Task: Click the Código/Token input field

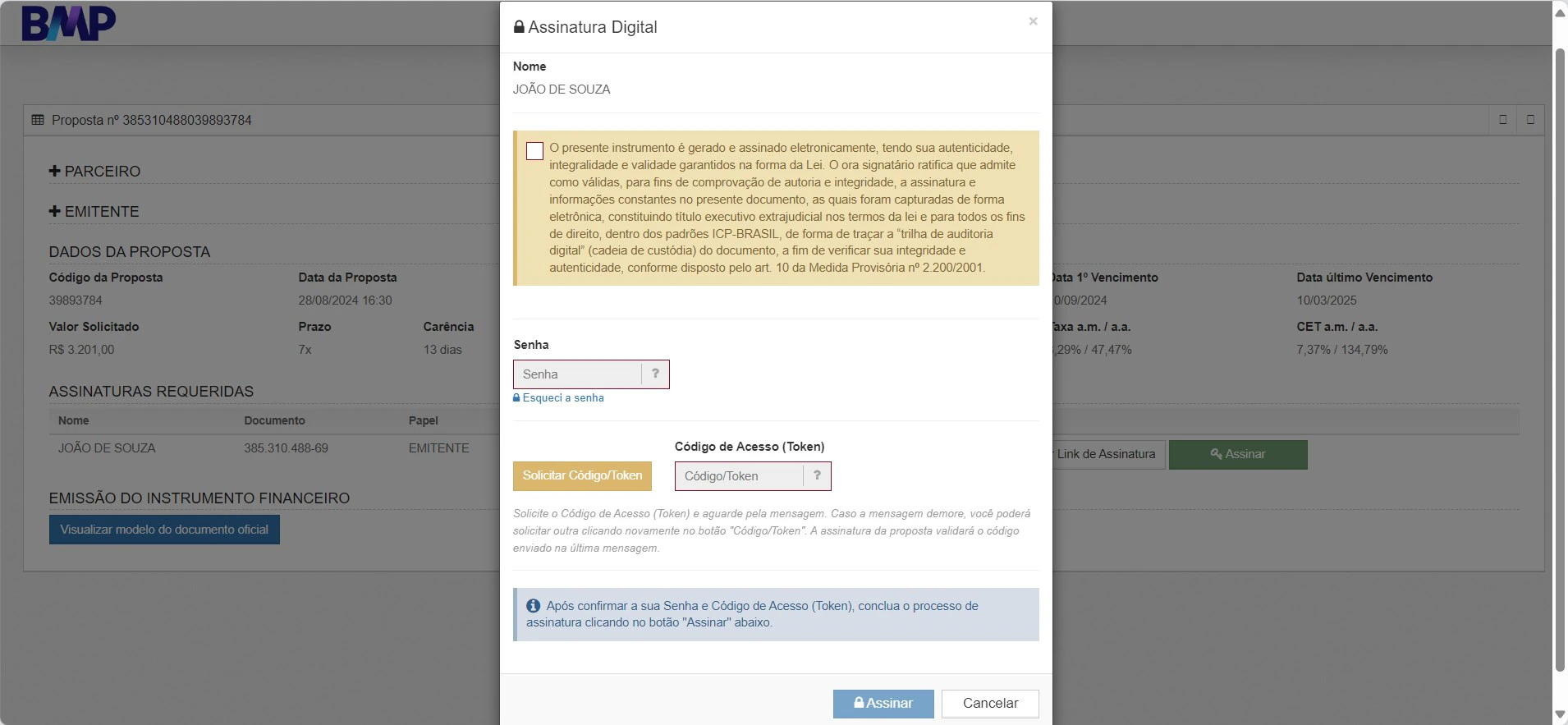Action: coord(739,476)
